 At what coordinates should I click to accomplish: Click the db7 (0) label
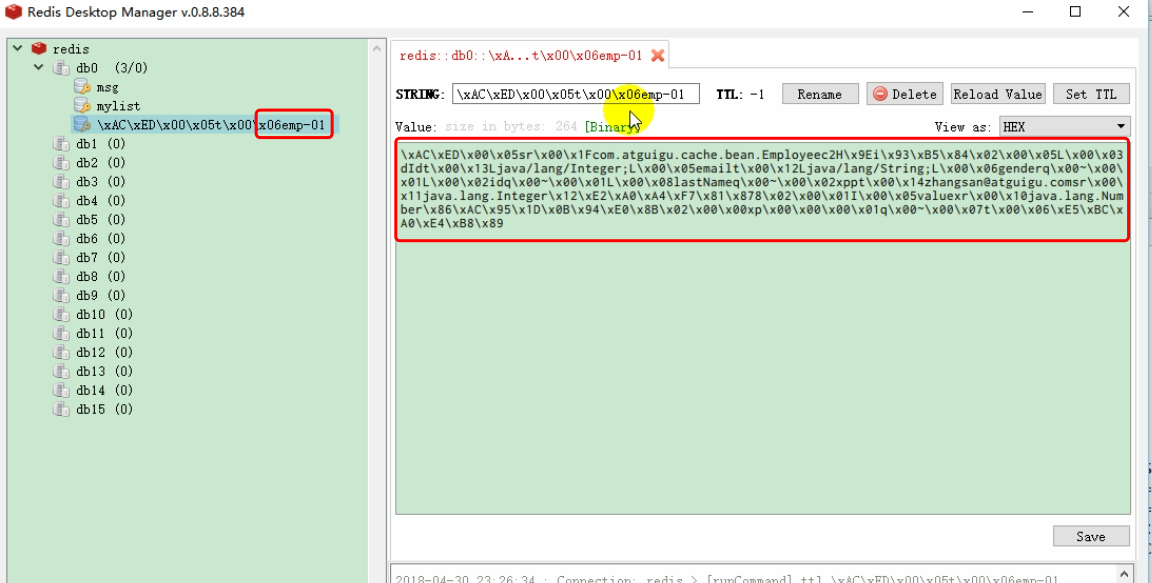[101, 258]
